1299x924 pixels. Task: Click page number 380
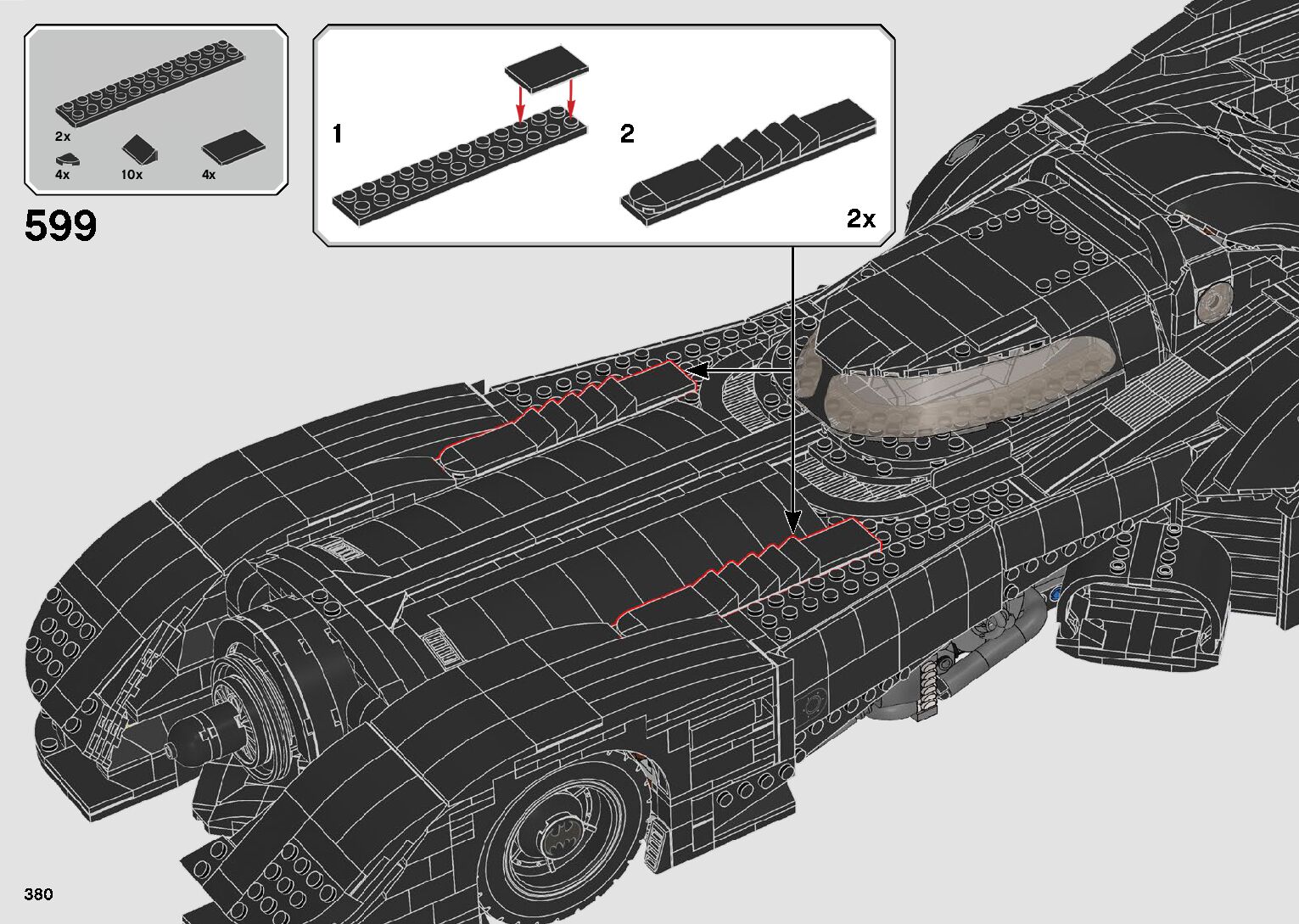pyautogui.click(x=39, y=894)
